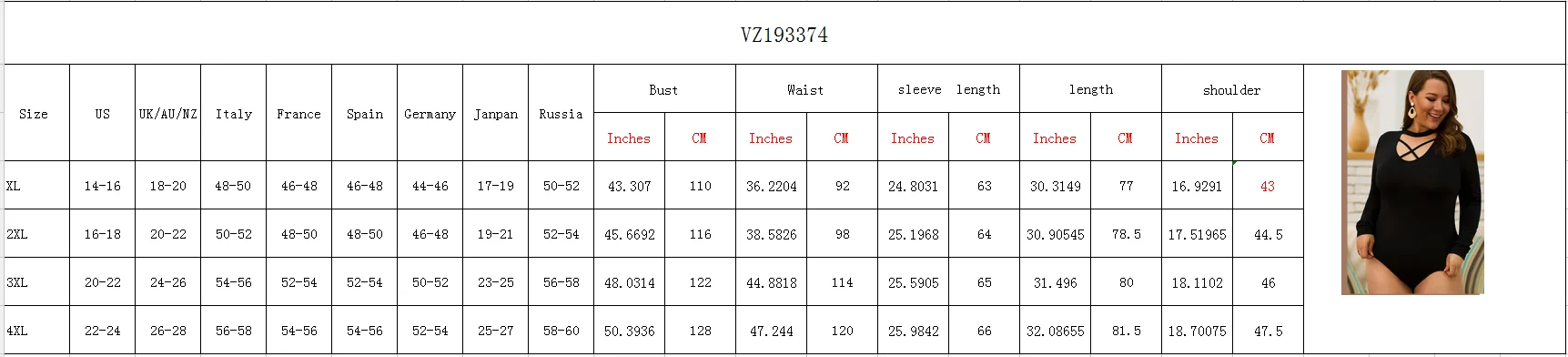Image resolution: width=1568 pixels, height=357 pixels.
Task: Click the Waist column header
Action: [x=806, y=89]
